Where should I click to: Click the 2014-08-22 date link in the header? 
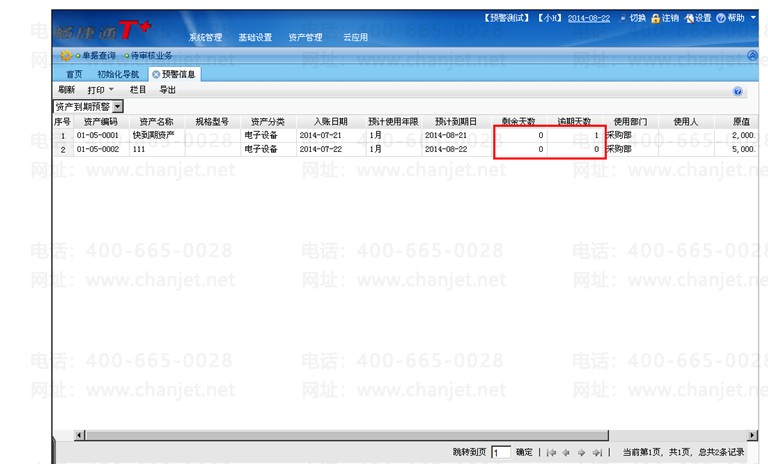[589, 18]
